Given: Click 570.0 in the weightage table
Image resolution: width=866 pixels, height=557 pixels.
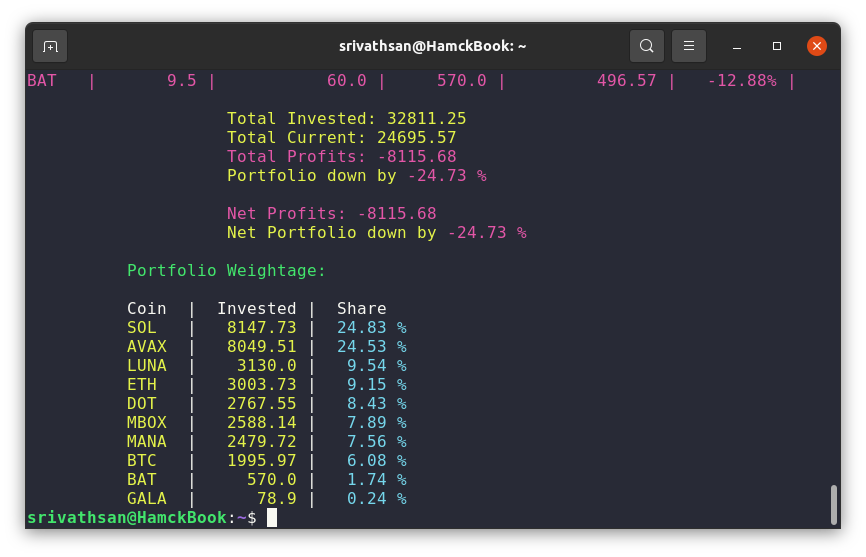Looking at the screenshot, I should pos(271,480).
